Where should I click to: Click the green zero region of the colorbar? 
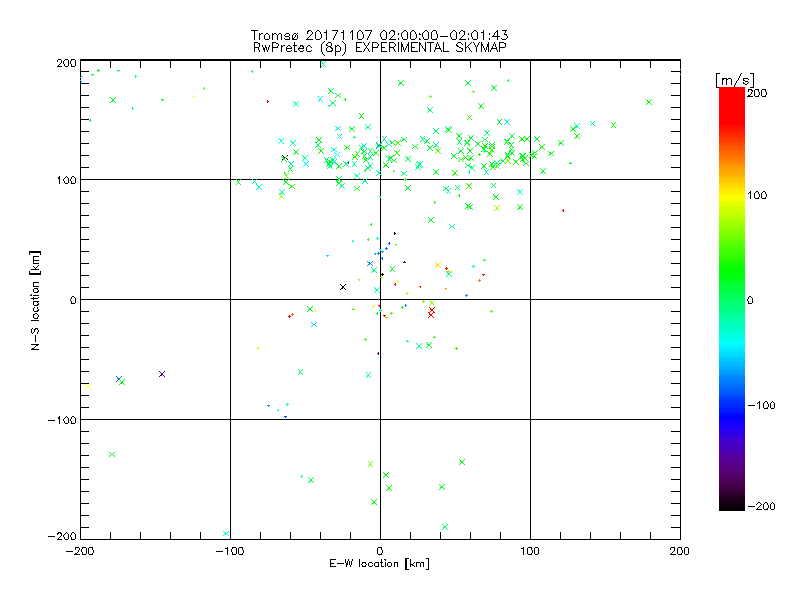pyautogui.click(x=732, y=299)
